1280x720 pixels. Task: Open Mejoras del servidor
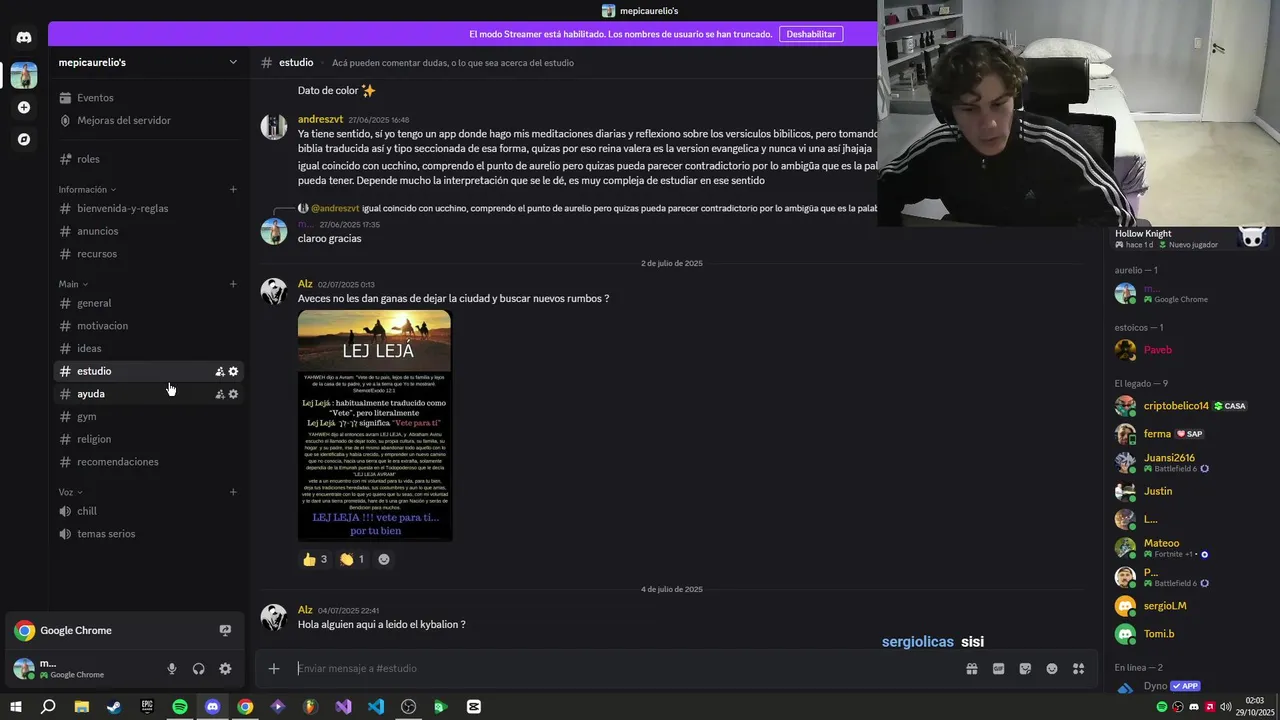coord(148,120)
